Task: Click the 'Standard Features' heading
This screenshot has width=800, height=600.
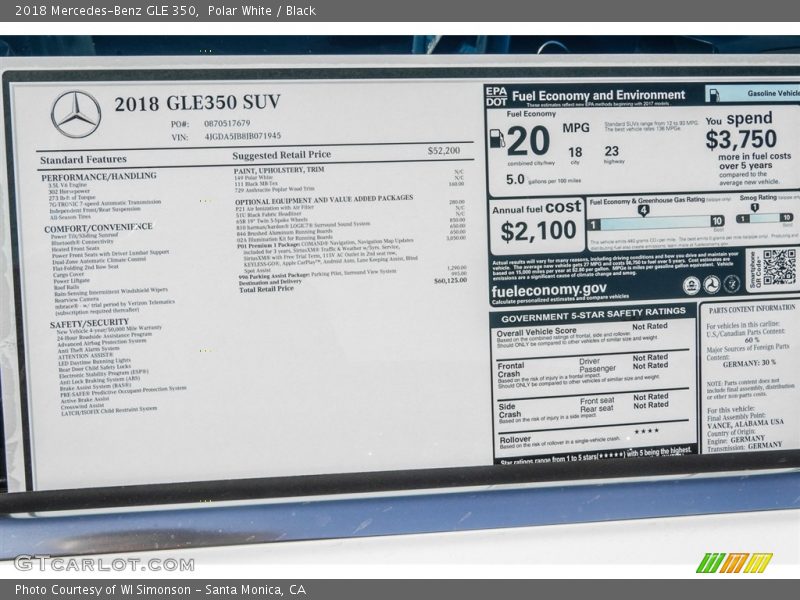Action: click(83, 160)
